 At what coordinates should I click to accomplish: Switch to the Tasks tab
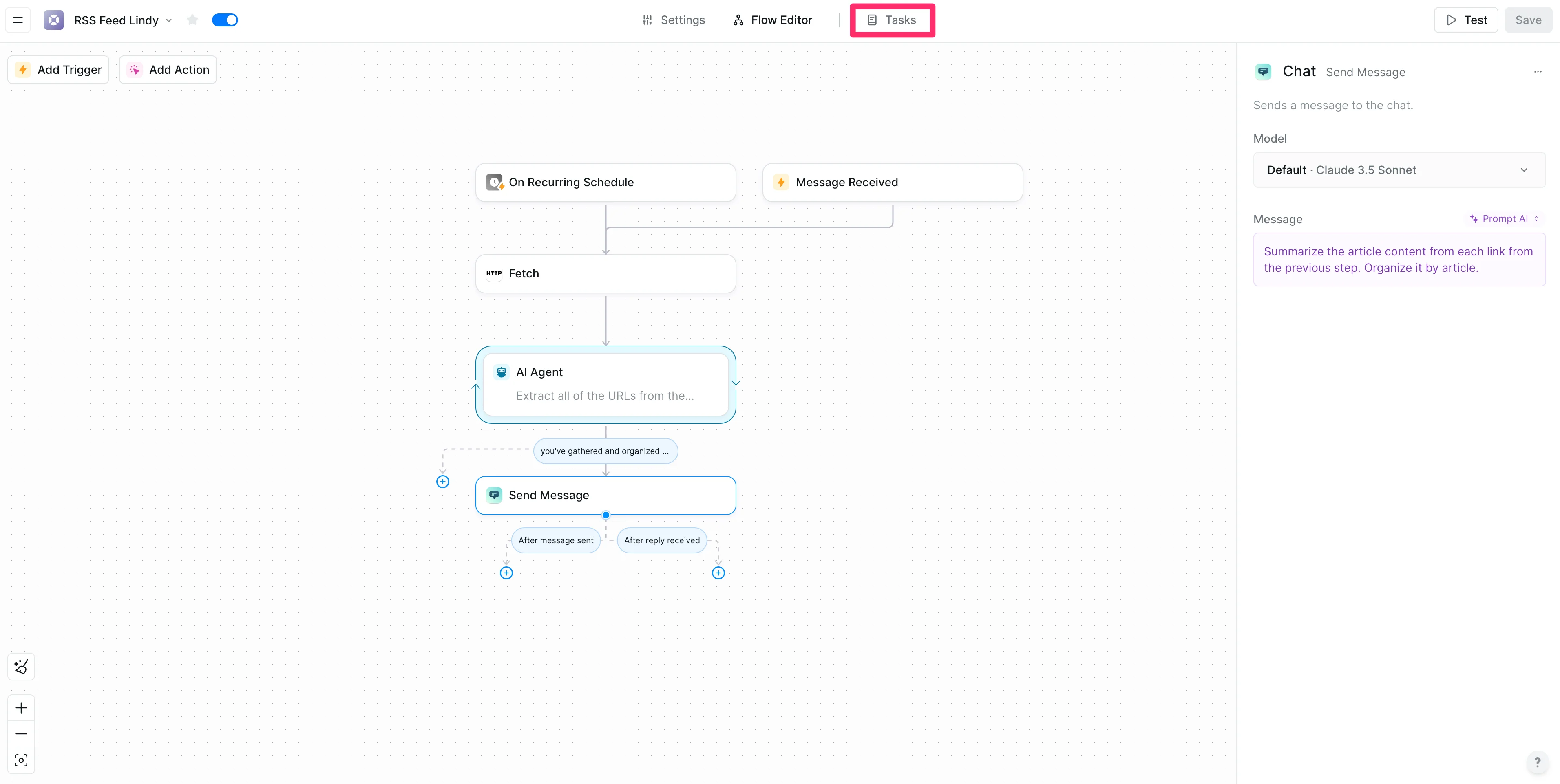[x=892, y=20]
